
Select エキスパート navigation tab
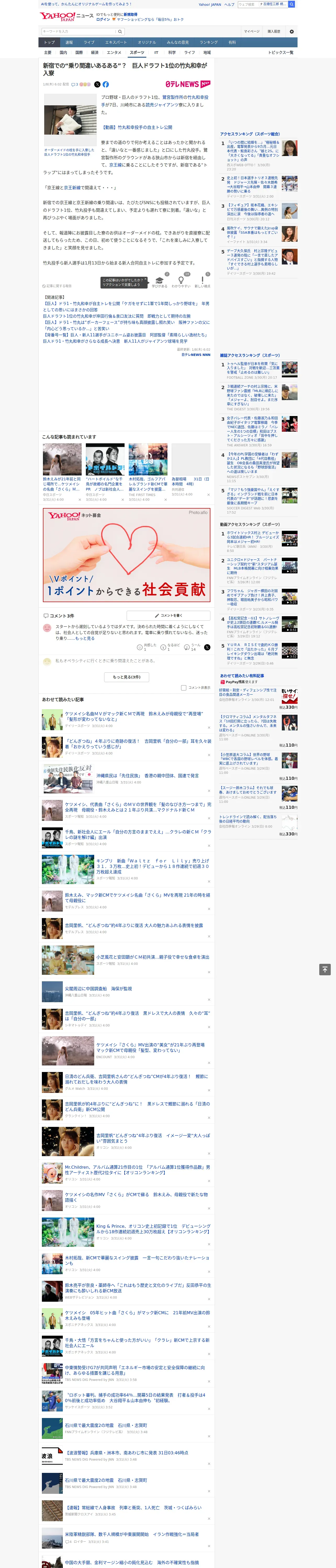click(116, 42)
